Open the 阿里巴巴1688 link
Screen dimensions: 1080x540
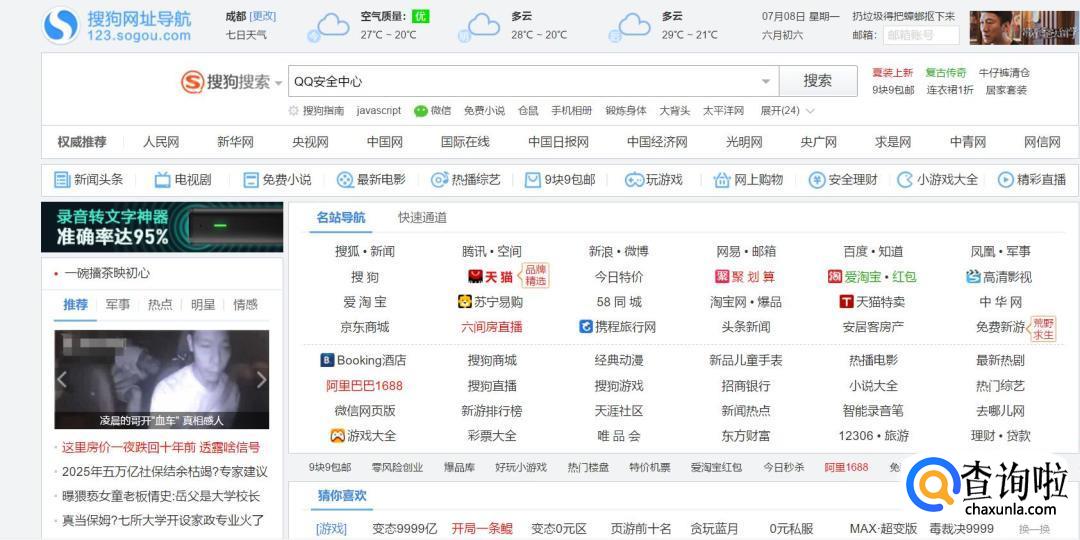point(364,386)
